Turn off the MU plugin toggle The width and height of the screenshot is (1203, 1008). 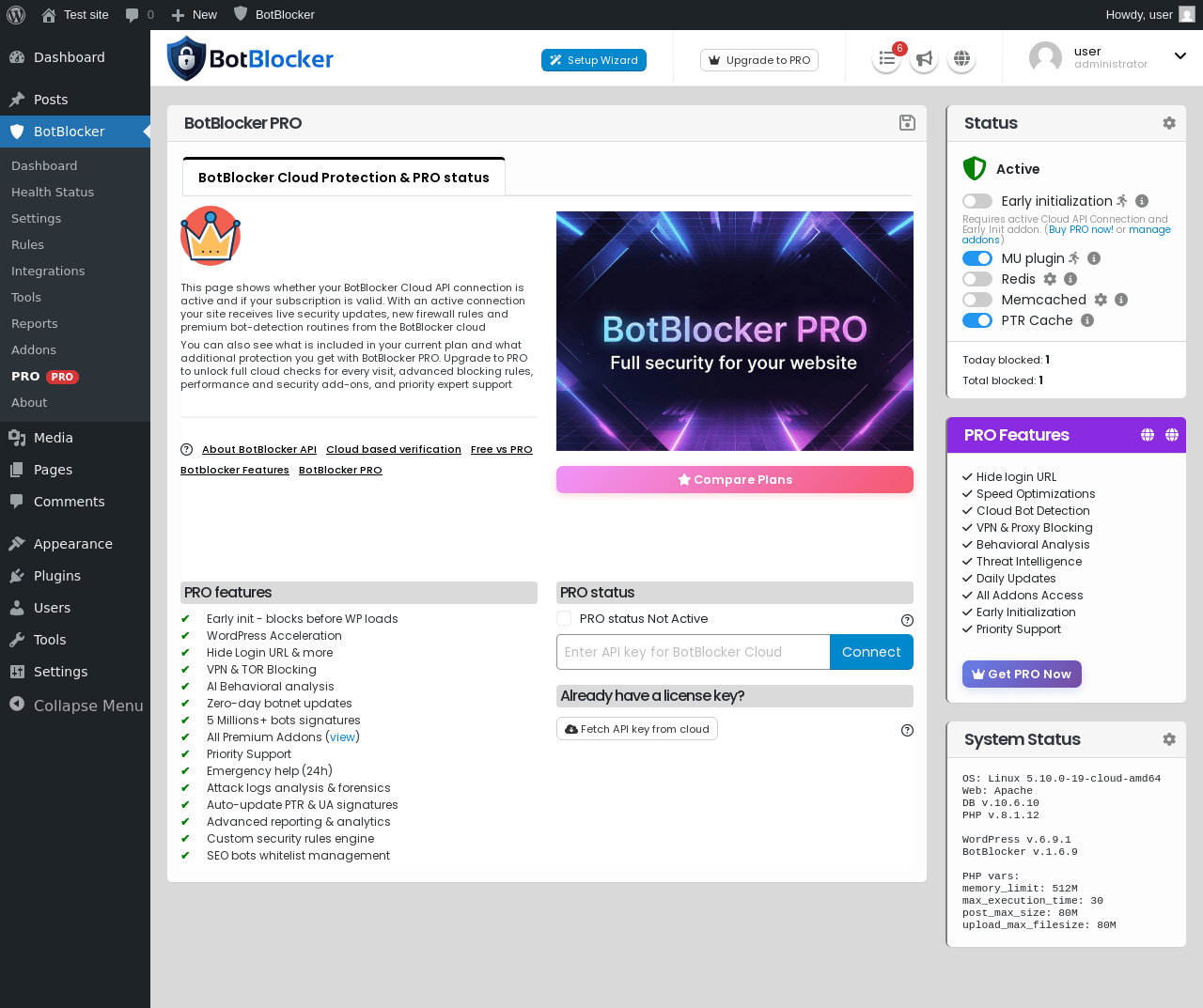977,258
